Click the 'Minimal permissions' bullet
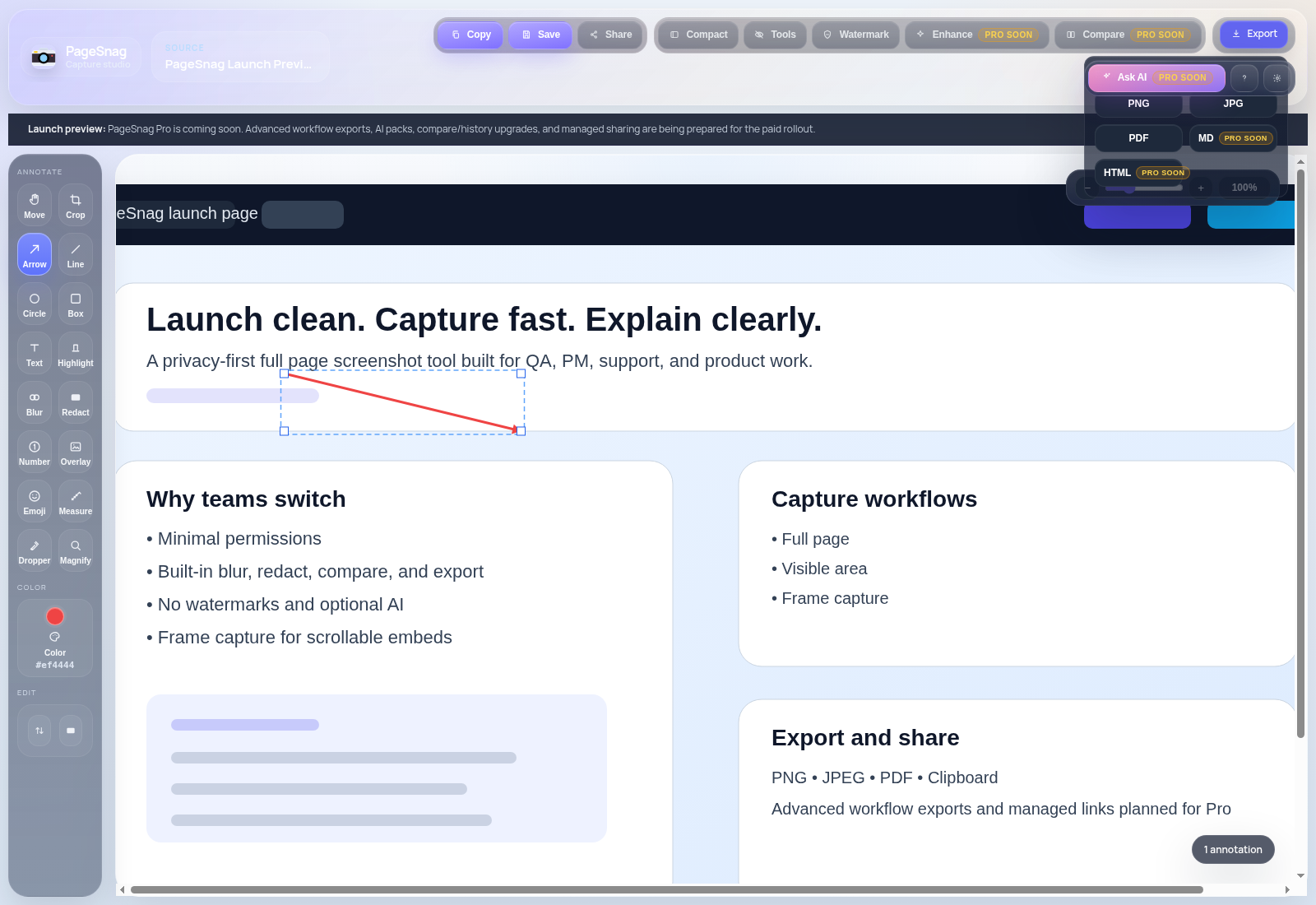The height and width of the screenshot is (905, 1316). (234, 539)
